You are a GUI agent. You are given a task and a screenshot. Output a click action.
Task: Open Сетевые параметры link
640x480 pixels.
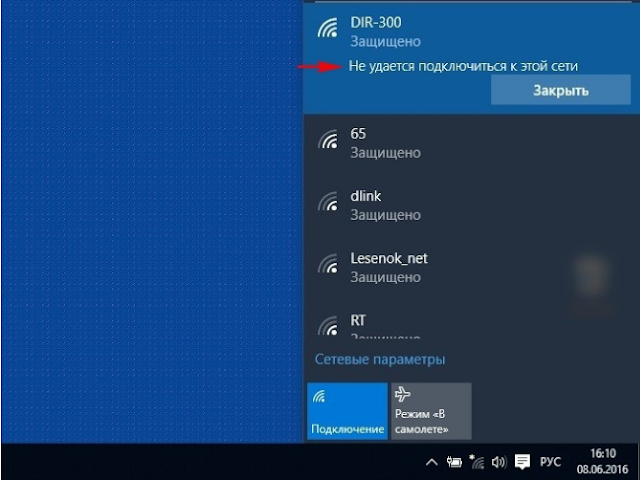[380, 359]
